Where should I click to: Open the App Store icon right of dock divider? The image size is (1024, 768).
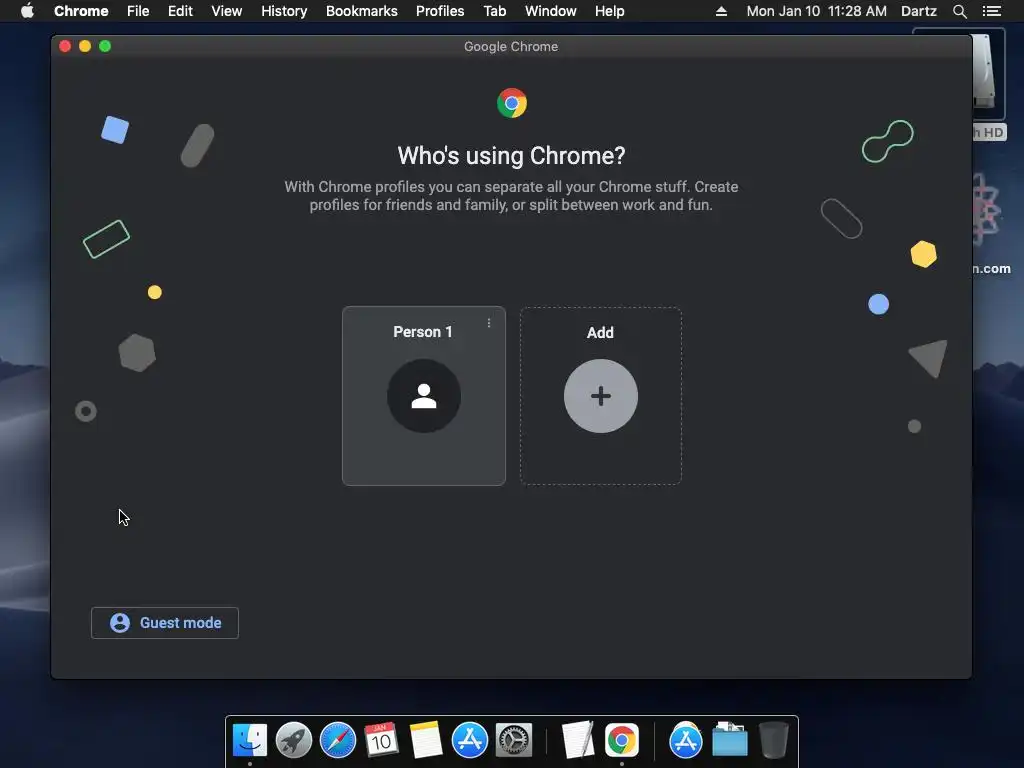686,741
